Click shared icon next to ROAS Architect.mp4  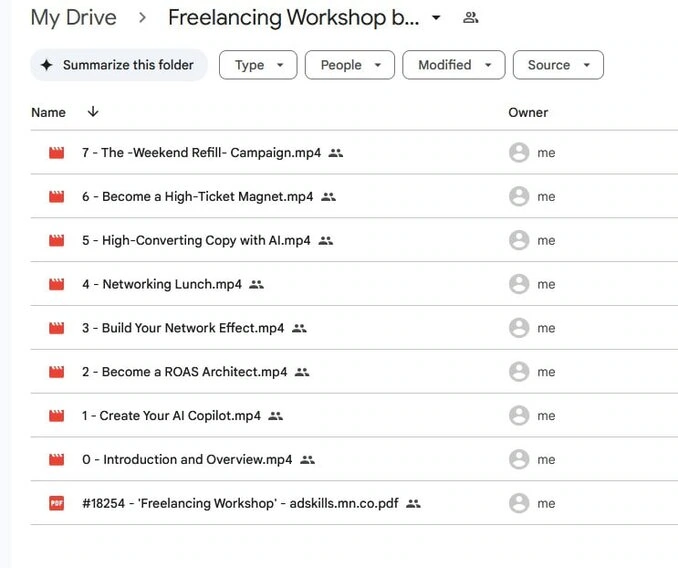302,372
